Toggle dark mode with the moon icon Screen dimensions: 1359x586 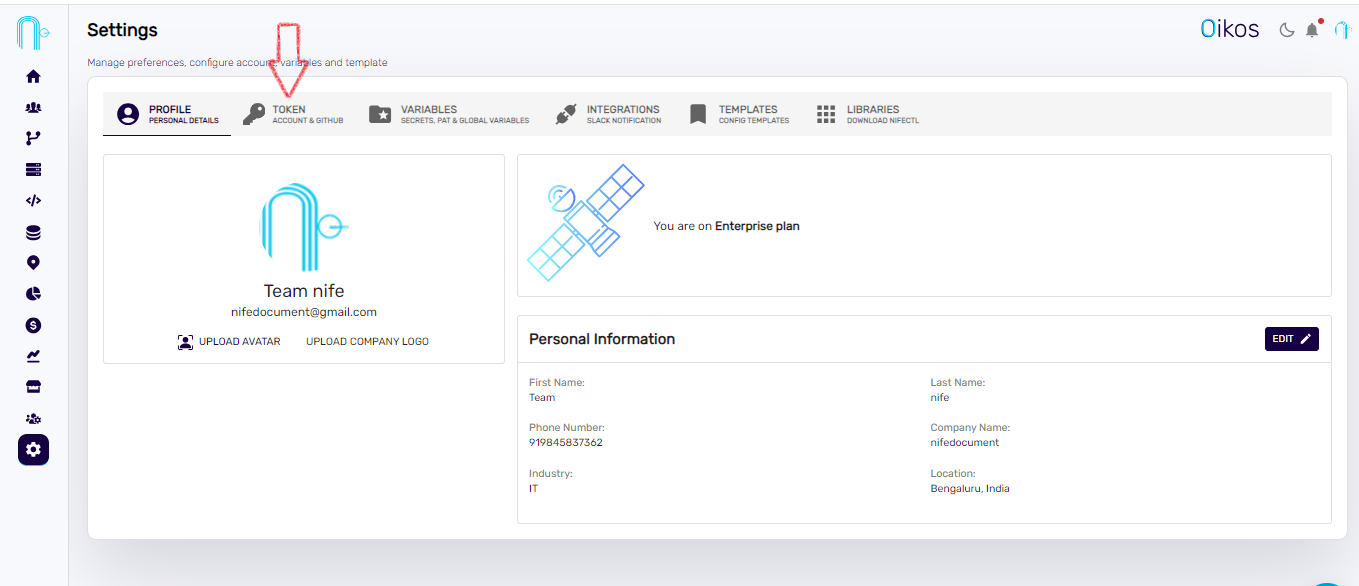pyautogui.click(x=1286, y=30)
